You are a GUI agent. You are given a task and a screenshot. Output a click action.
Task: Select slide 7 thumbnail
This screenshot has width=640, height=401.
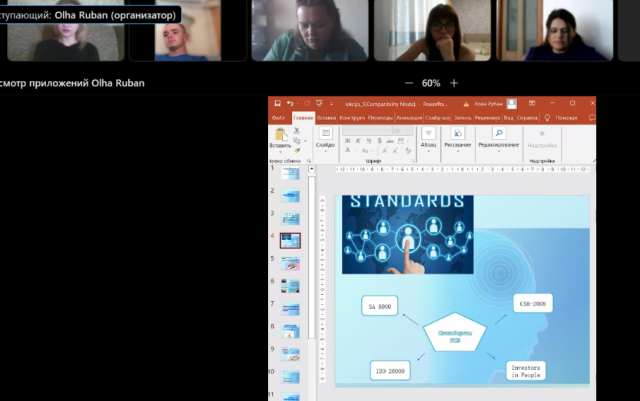pyautogui.click(x=290, y=309)
